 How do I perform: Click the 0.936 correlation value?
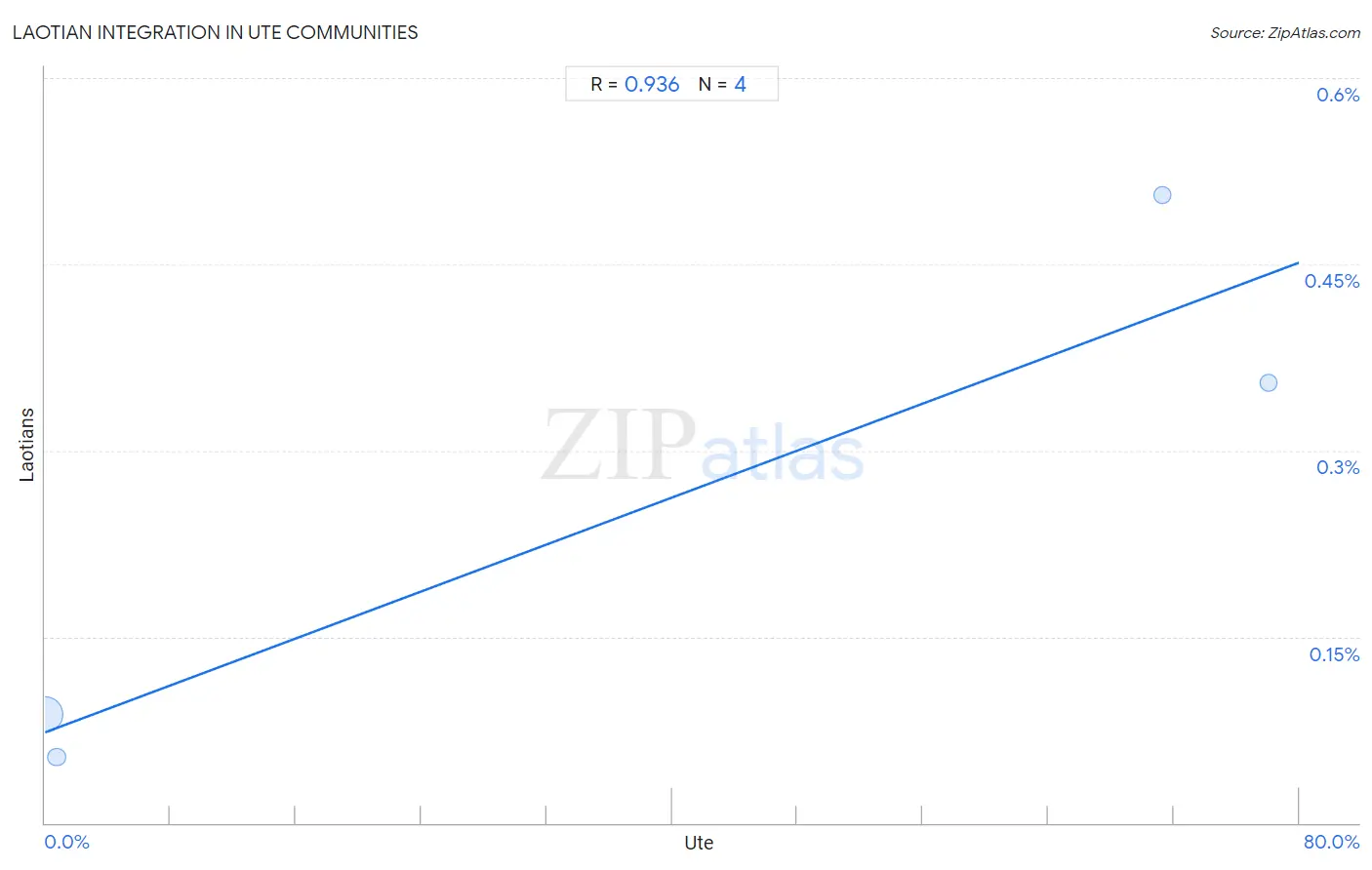click(x=652, y=84)
